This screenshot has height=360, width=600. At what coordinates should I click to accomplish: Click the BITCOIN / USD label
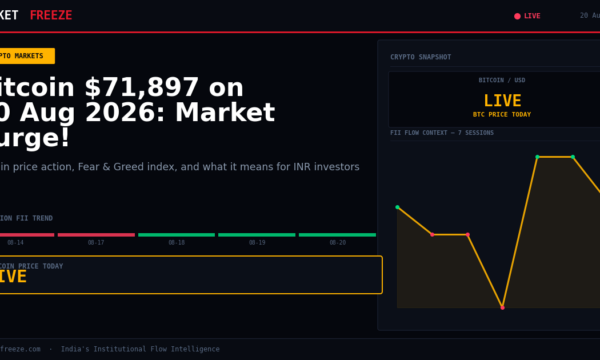coord(502,80)
